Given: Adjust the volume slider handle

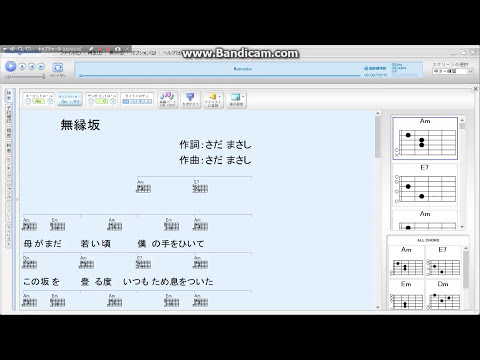Looking at the screenshot, I should (x=44, y=76).
